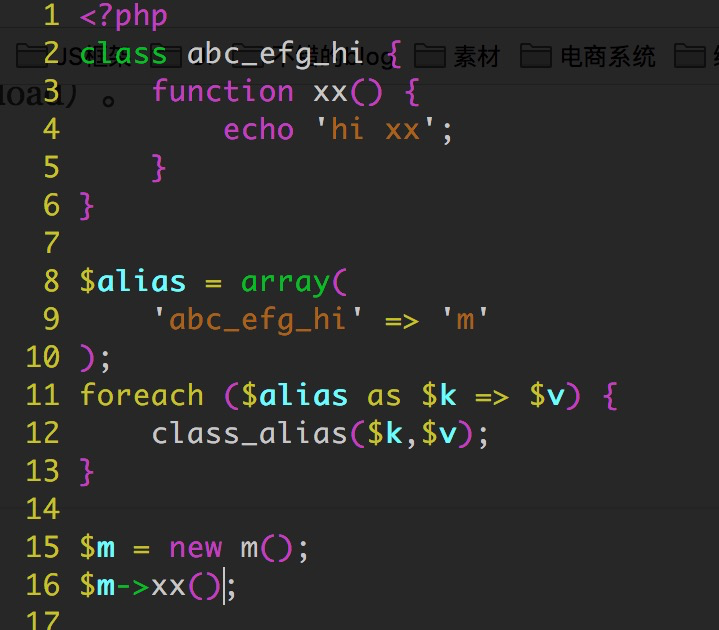The width and height of the screenshot is (719, 630).
Task: Click the 'abc_efg_hi' string key on line 9
Action: [x=259, y=319]
